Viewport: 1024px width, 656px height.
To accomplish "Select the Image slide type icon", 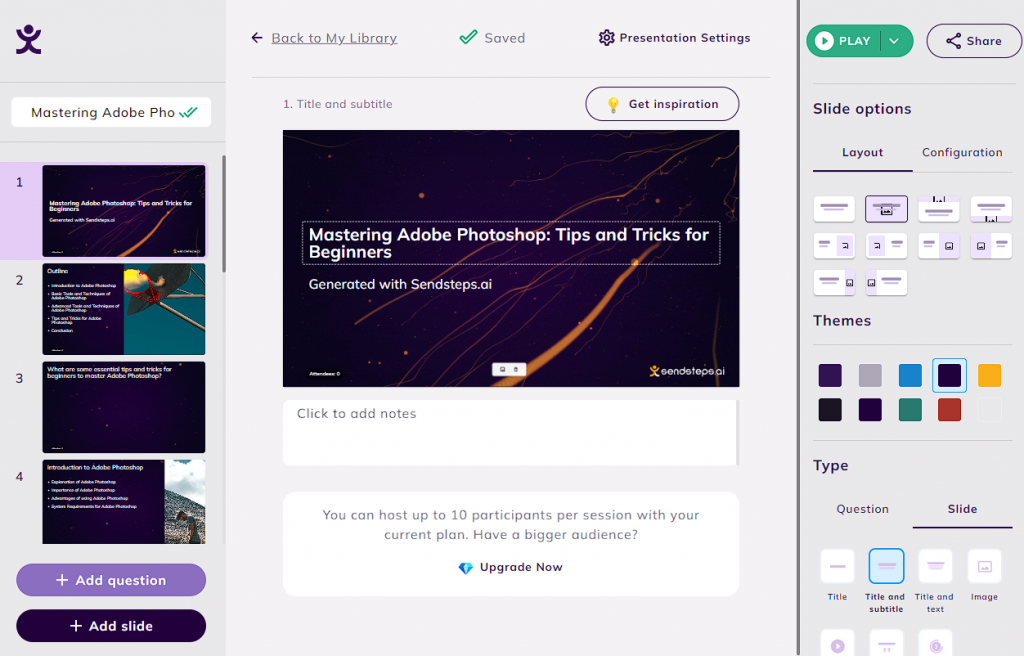I will pyautogui.click(x=984, y=566).
